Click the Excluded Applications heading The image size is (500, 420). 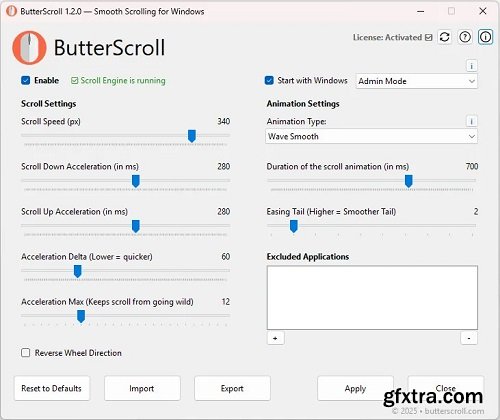point(308,257)
